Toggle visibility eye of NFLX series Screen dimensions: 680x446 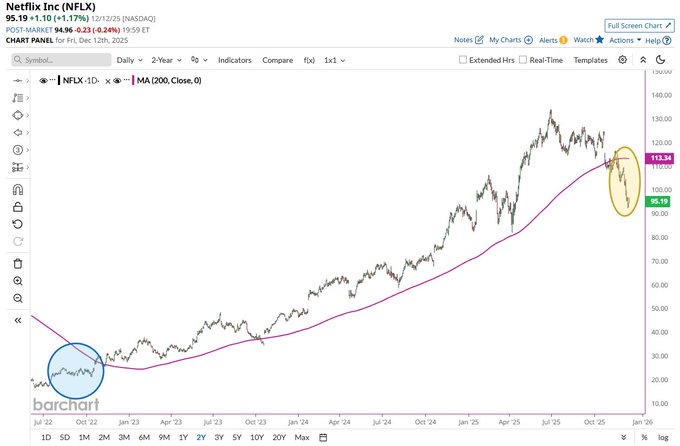(43, 80)
